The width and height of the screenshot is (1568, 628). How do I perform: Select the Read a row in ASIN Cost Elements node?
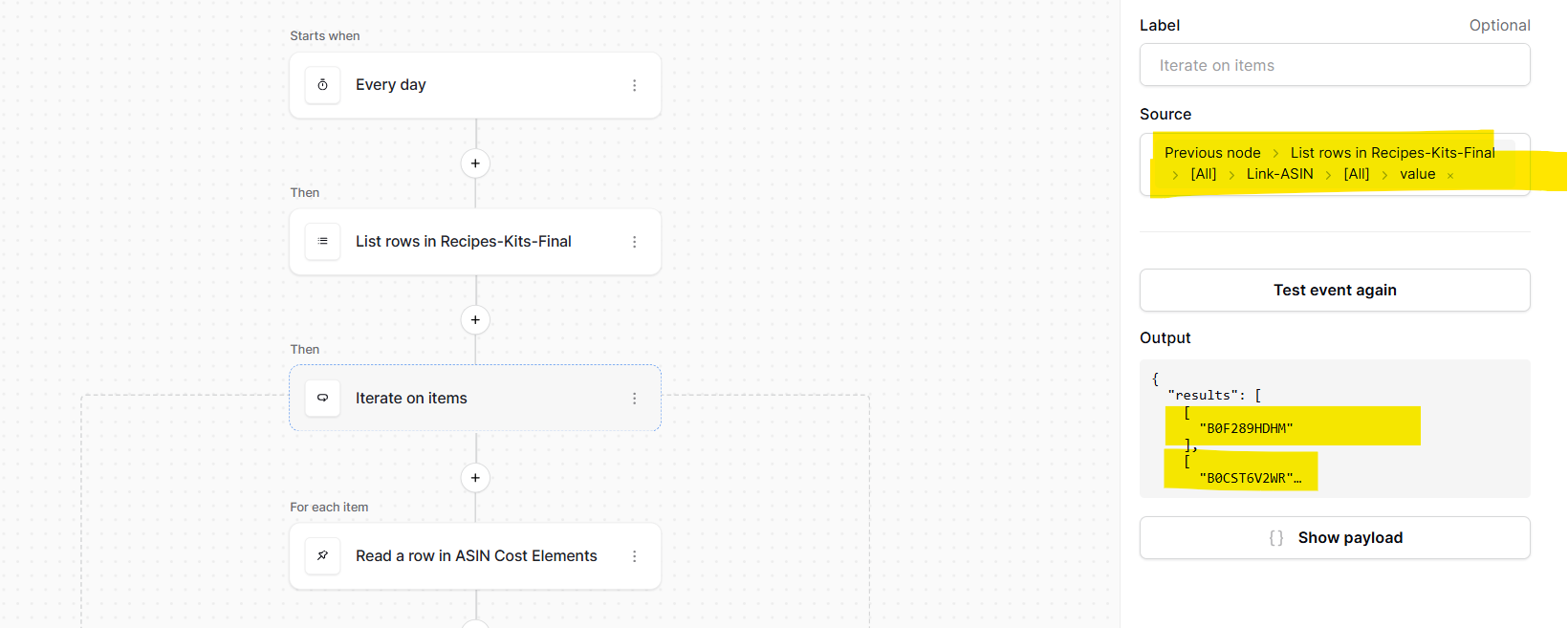coord(475,556)
